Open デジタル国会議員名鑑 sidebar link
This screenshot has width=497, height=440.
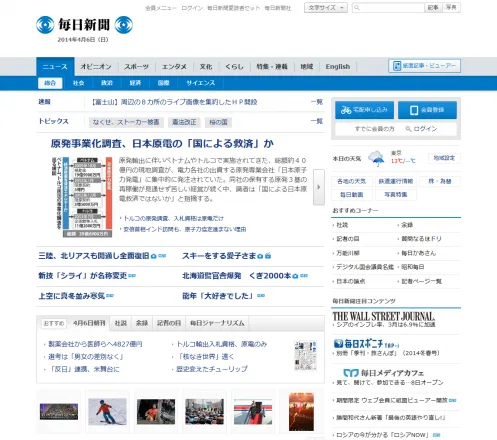(365, 267)
